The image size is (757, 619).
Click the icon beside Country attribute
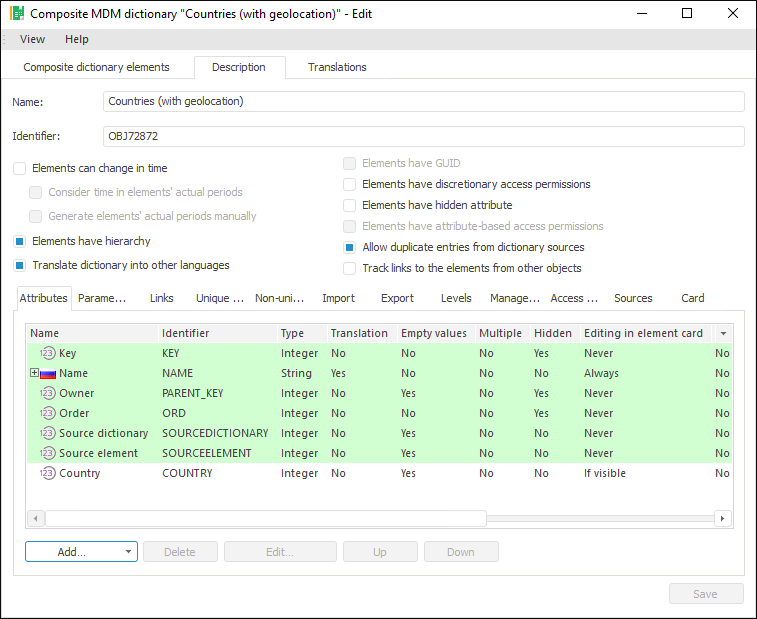click(47, 473)
